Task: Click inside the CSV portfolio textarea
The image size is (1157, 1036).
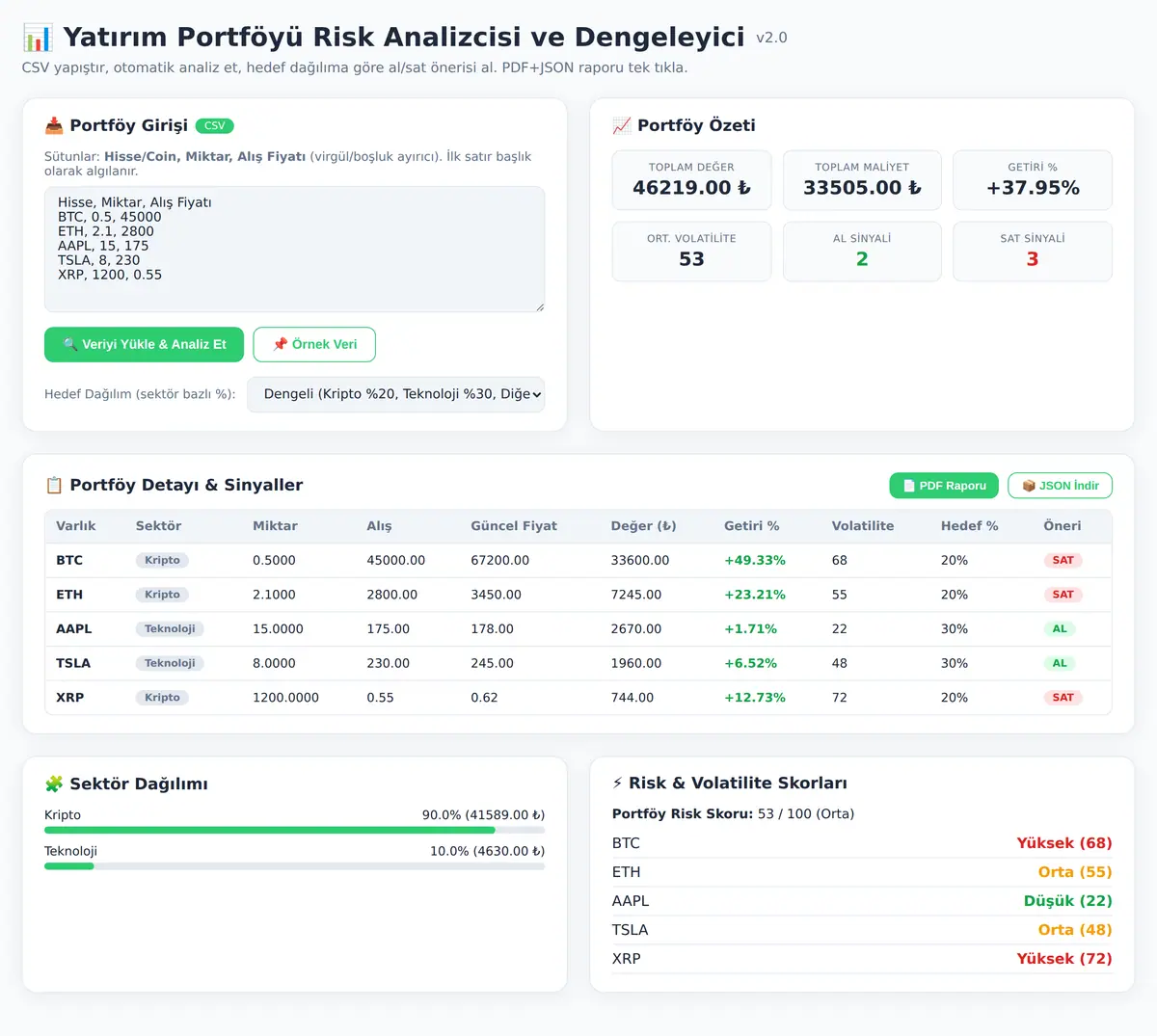Action: coord(294,250)
